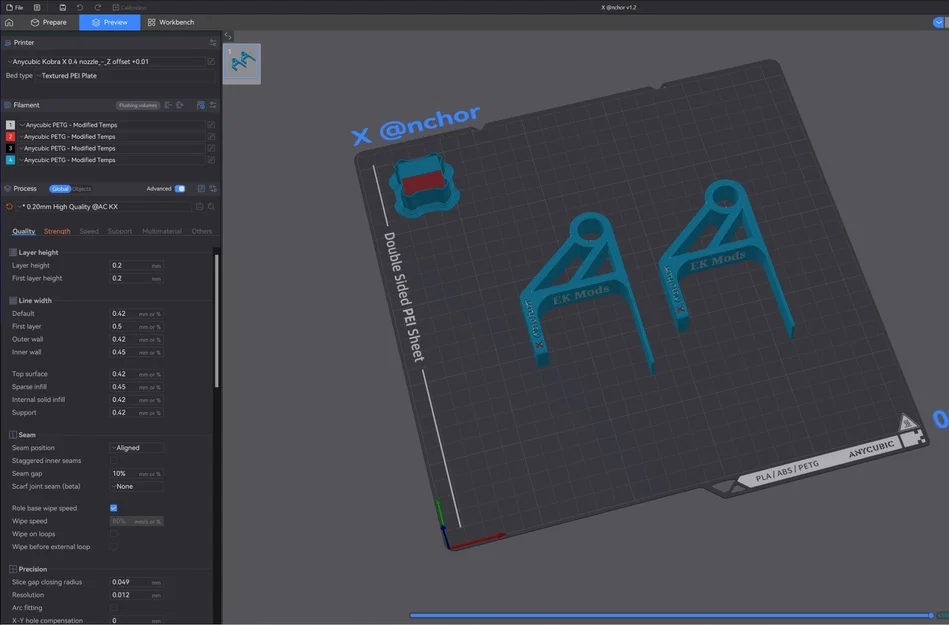Uncheck Role base wipe speed checkbox

click(x=114, y=508)
